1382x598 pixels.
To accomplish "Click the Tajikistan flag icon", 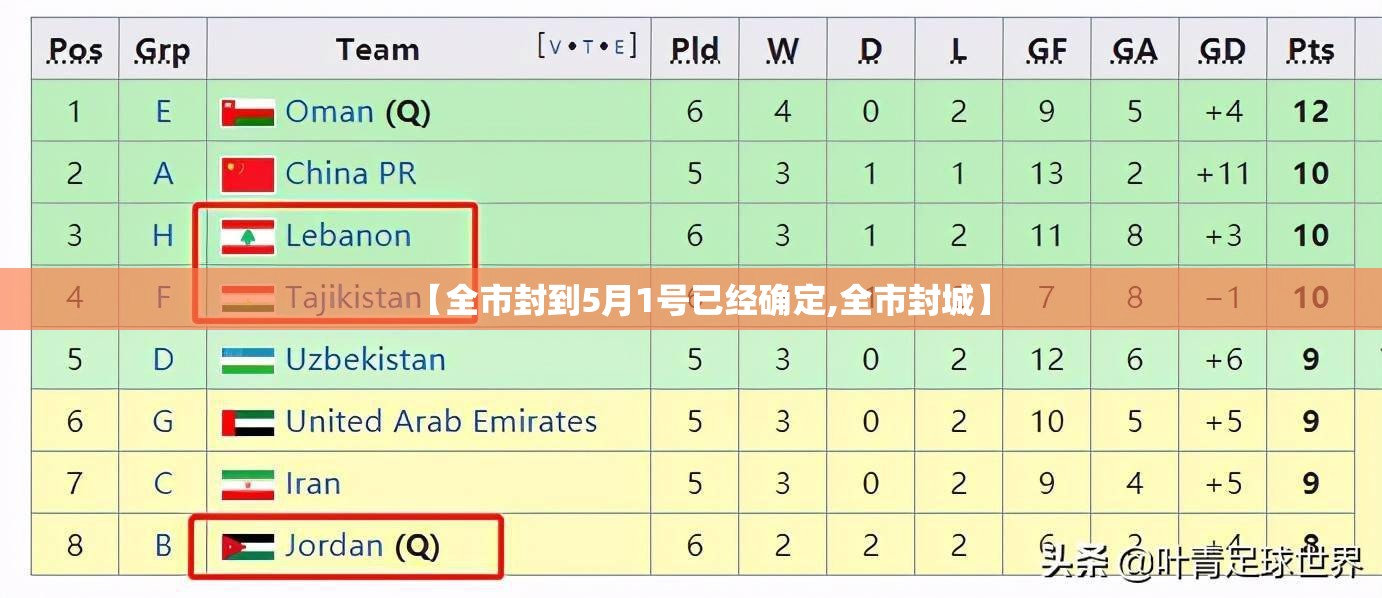I will click(x=248, y=298).
